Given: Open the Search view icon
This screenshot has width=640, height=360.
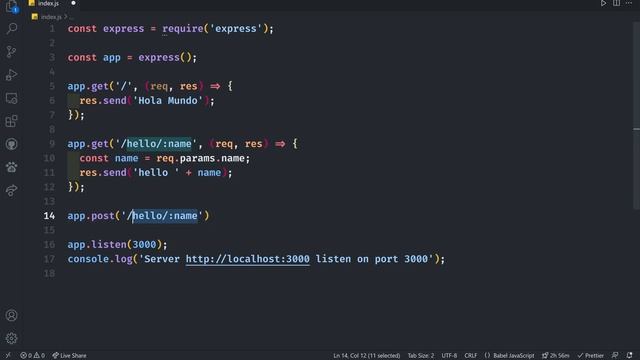Looking at the screenshot, I should click(x=12, y=28).
